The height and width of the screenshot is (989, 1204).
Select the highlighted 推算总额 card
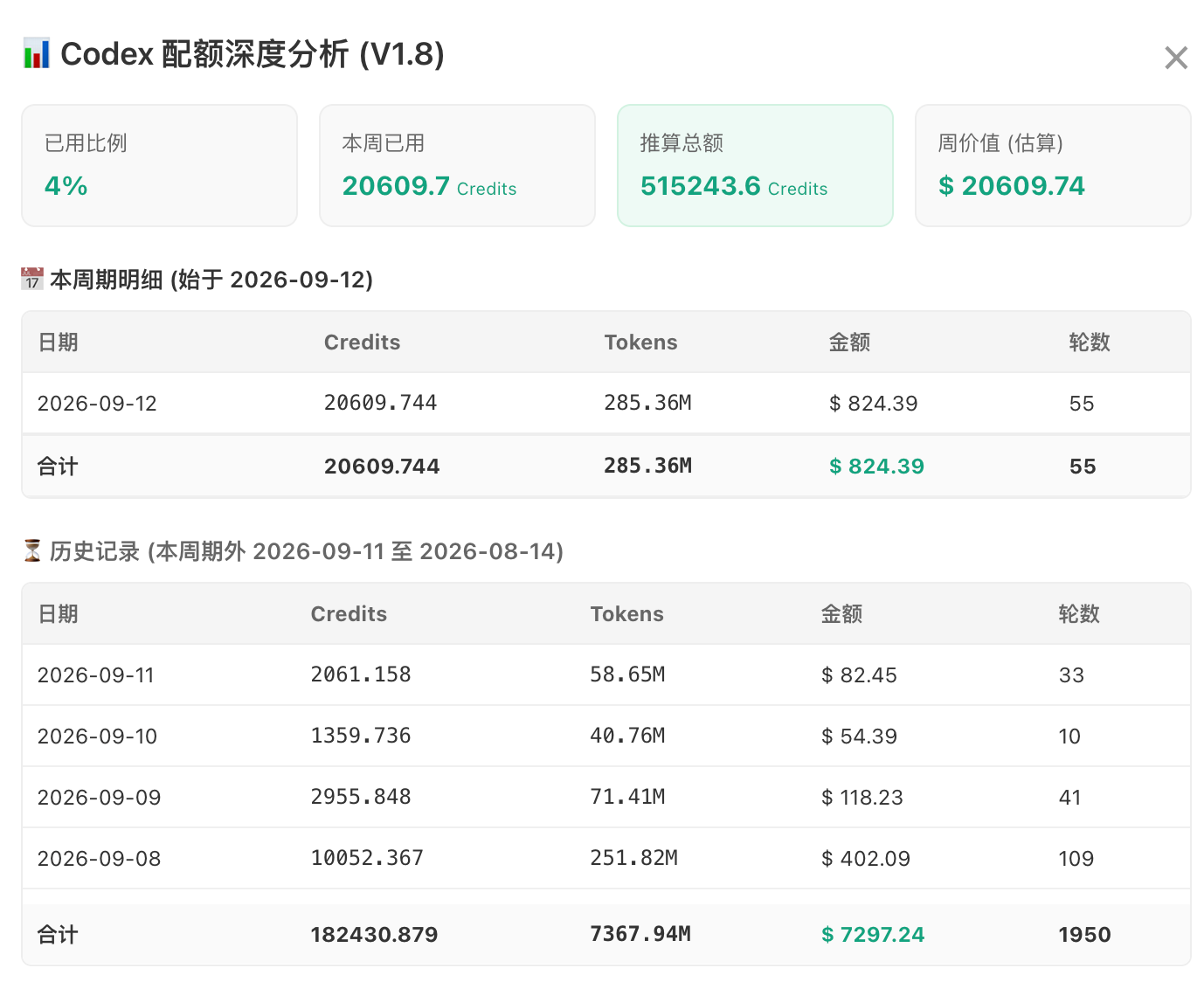(755, 165)
